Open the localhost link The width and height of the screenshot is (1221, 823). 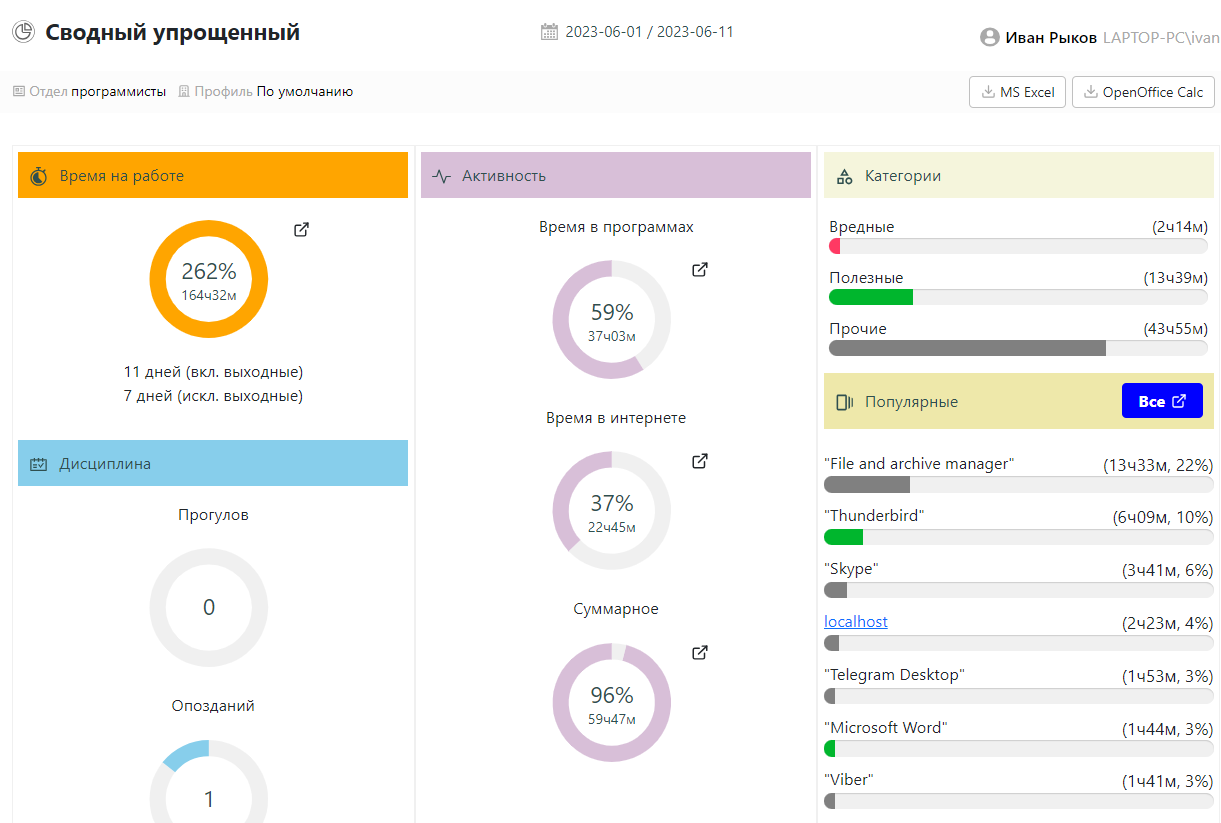click(x=855, y=622)
